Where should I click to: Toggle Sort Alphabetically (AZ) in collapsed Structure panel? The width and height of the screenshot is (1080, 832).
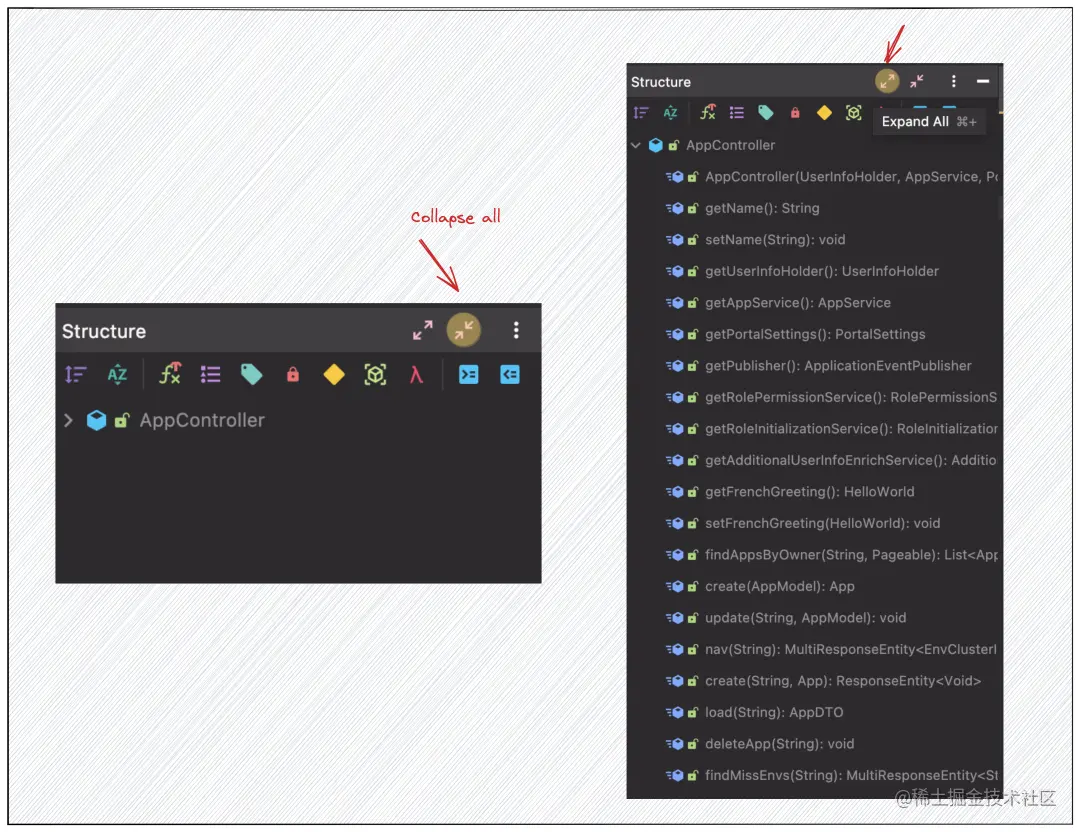coord(118,375)
